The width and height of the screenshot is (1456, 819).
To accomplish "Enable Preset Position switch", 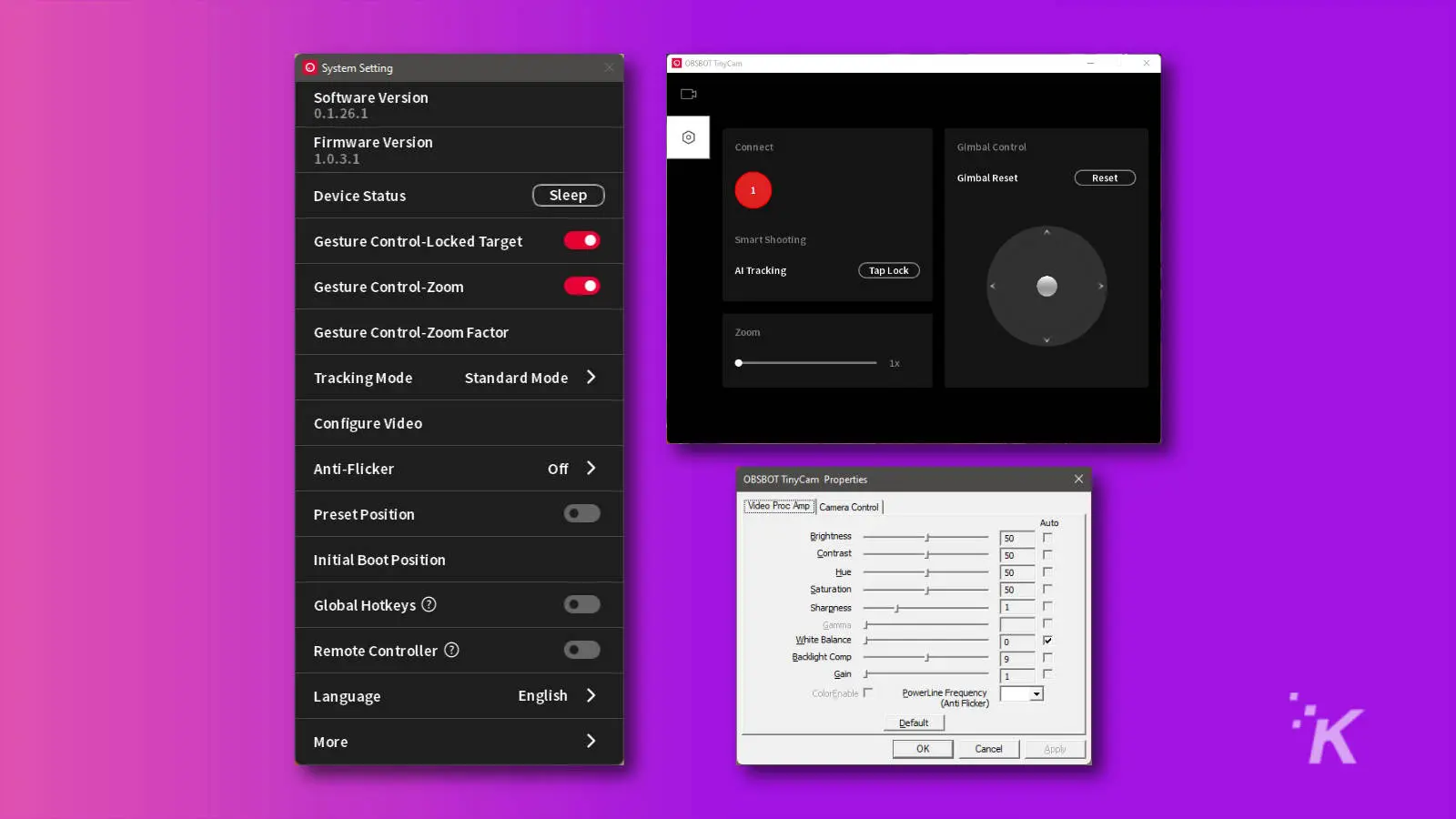I will tap(581, 513).
